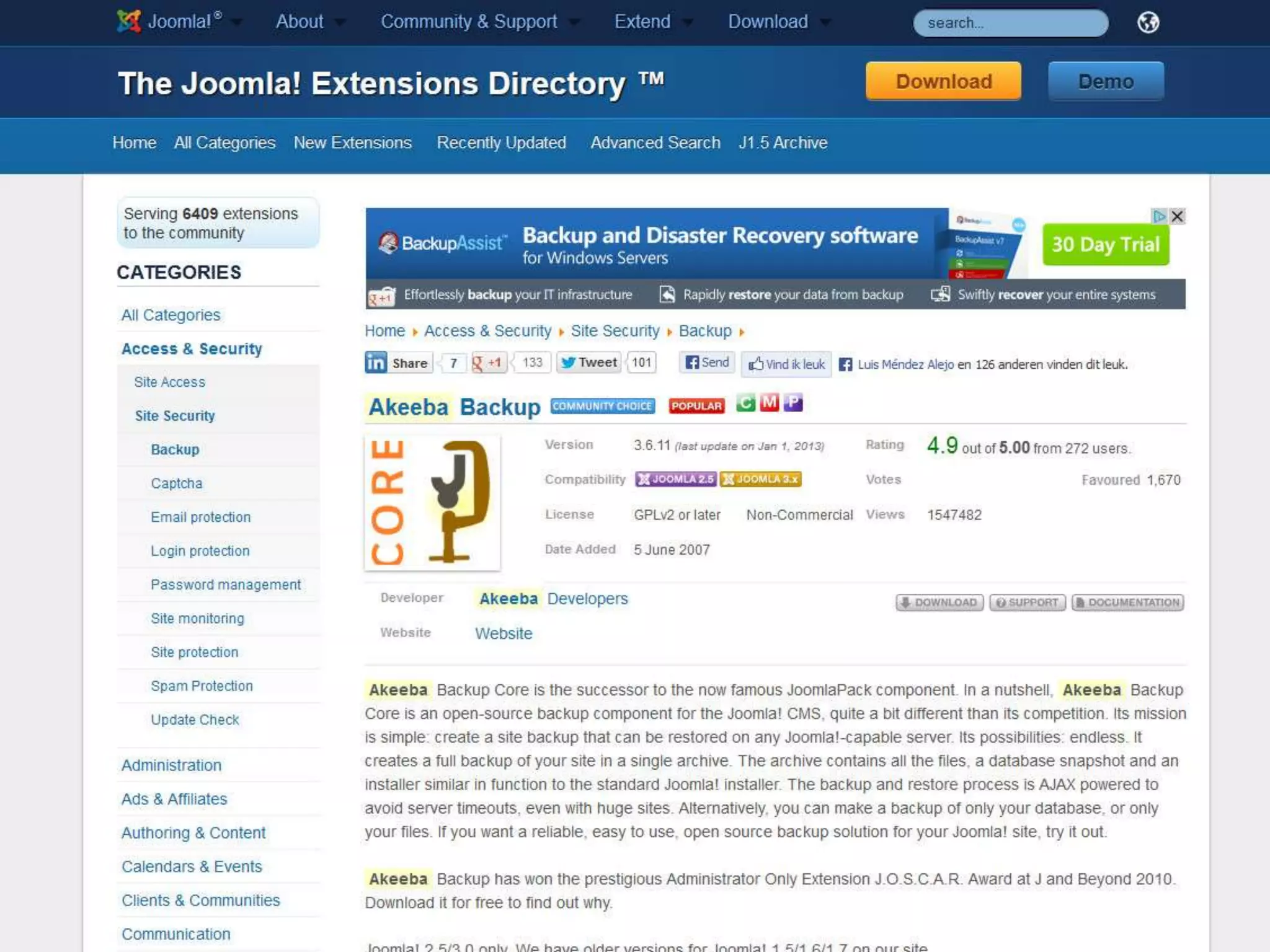Go to Advanced Search in navigation bar
This screenshot has height=952, width=1270.
pyautogui.click(x=655, y=143)
